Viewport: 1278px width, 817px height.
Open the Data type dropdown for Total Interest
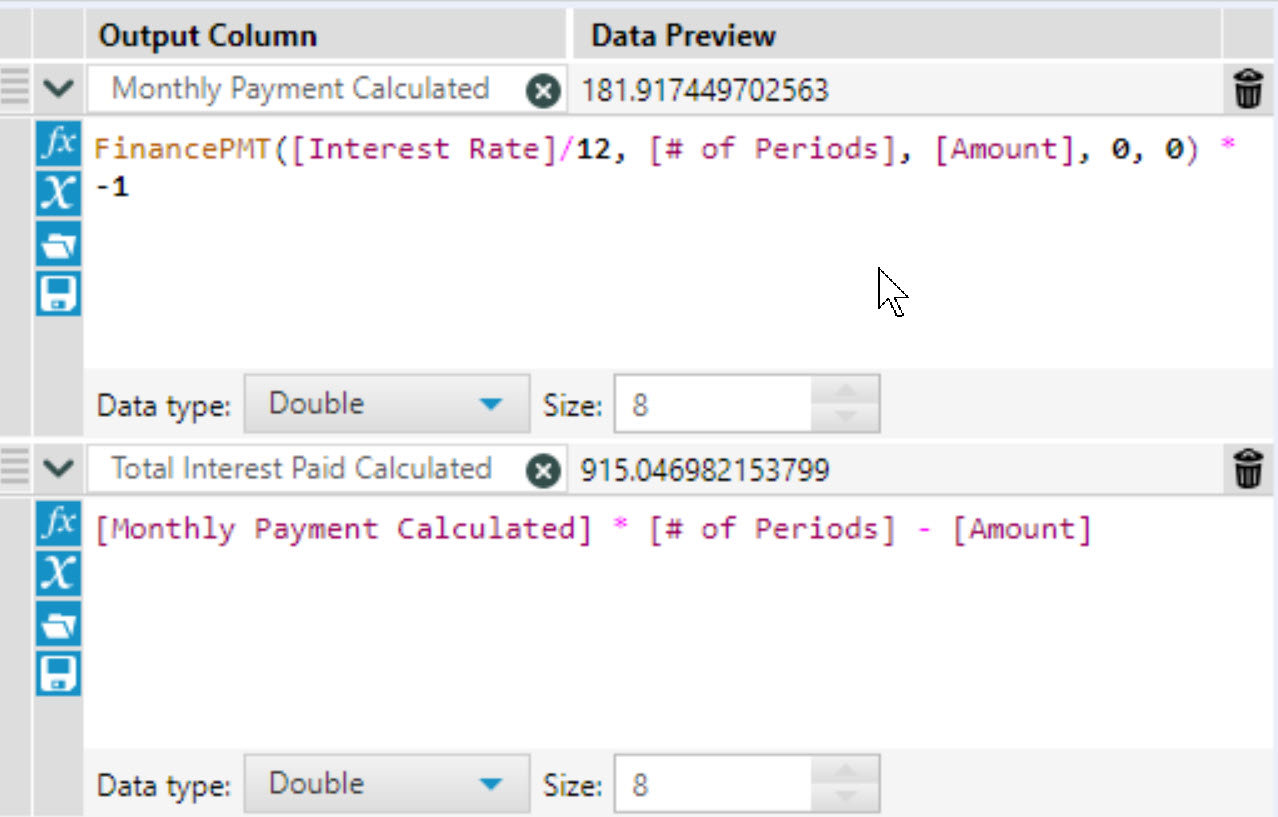click(488, 784)
